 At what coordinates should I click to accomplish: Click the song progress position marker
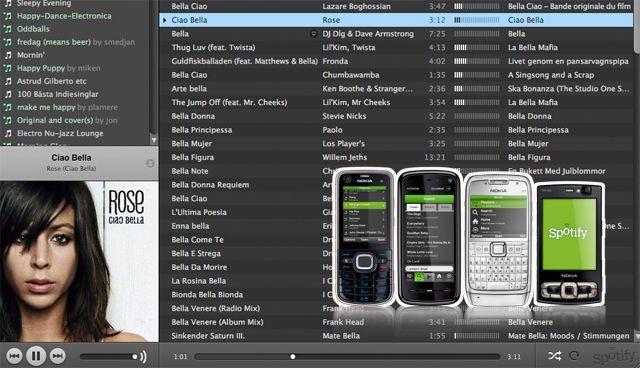tap(293, 357)
